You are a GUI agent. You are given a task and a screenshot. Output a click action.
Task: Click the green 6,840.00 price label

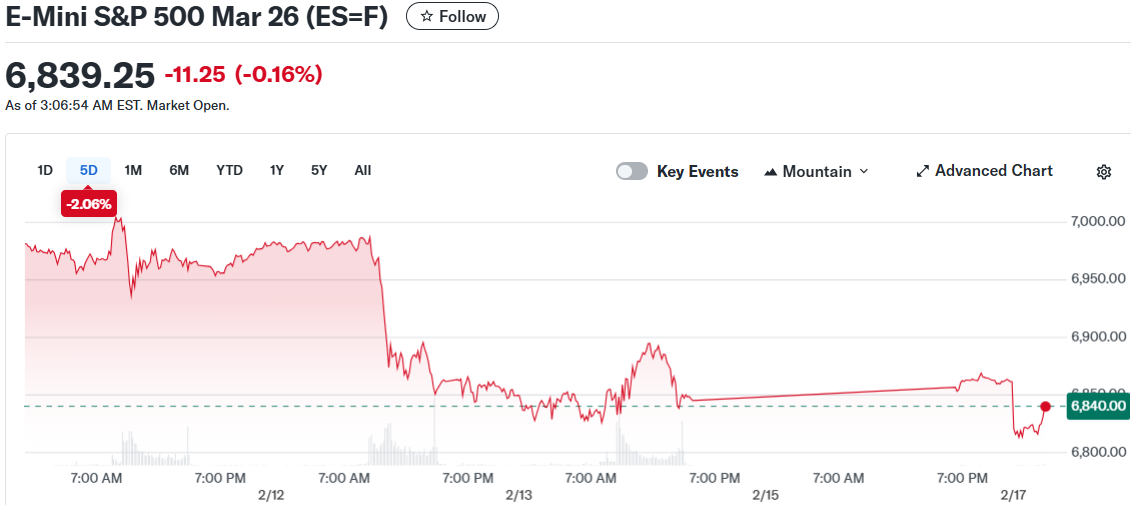(x=1098, y=406)
